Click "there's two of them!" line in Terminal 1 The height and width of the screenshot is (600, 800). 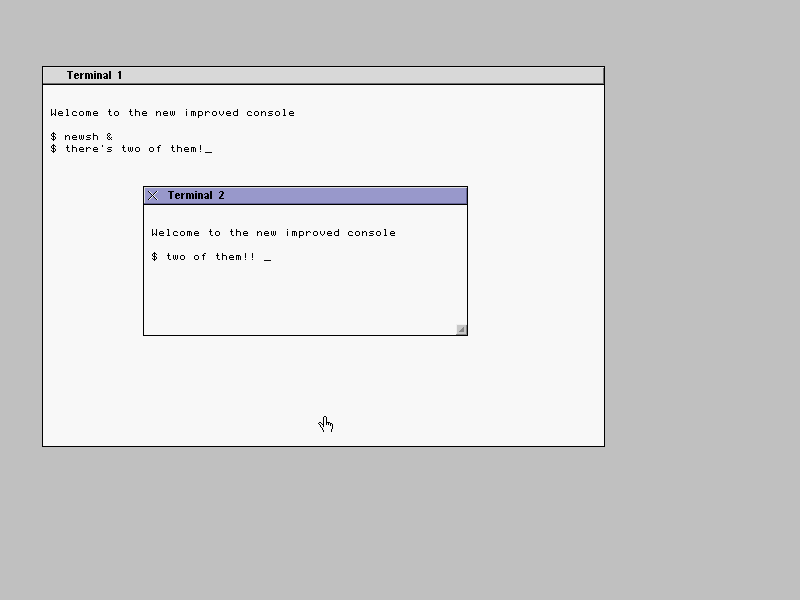point(131,149)
